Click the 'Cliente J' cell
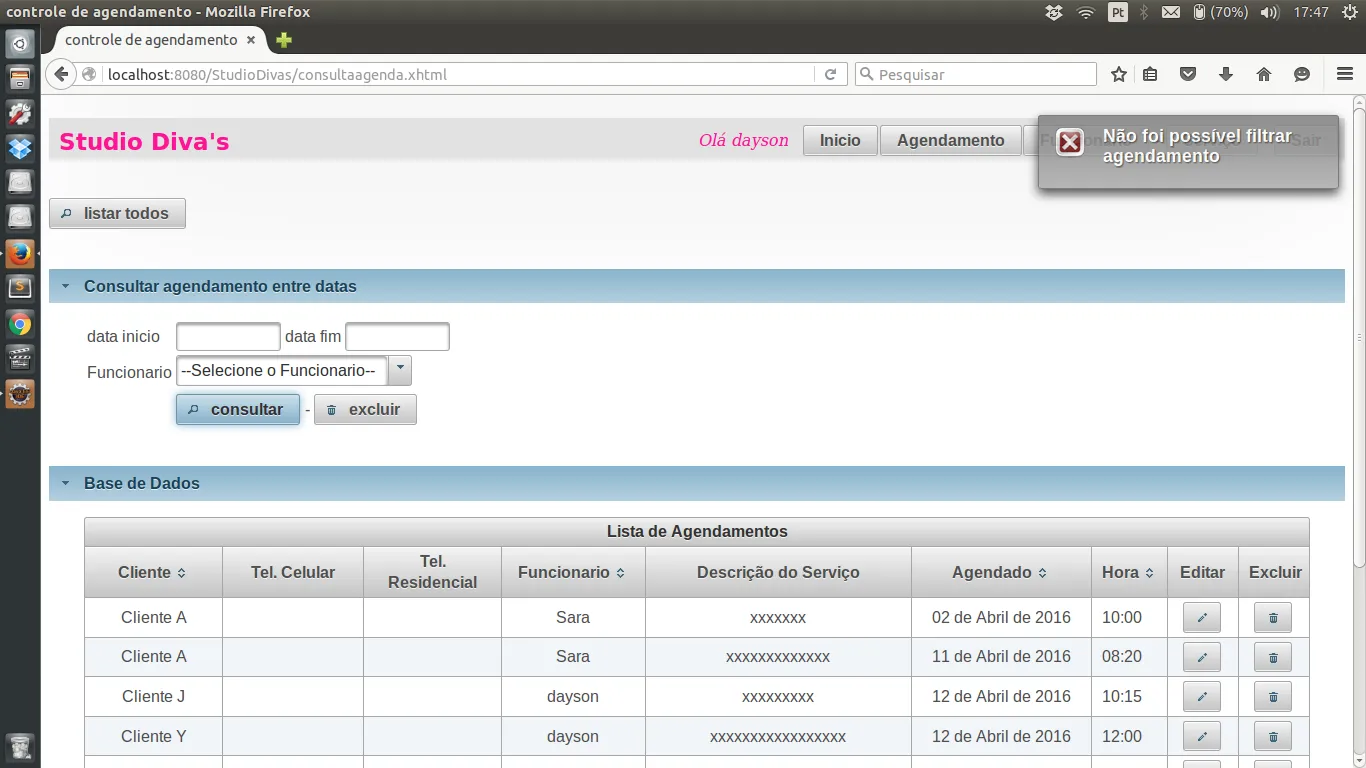 (154, 697)
